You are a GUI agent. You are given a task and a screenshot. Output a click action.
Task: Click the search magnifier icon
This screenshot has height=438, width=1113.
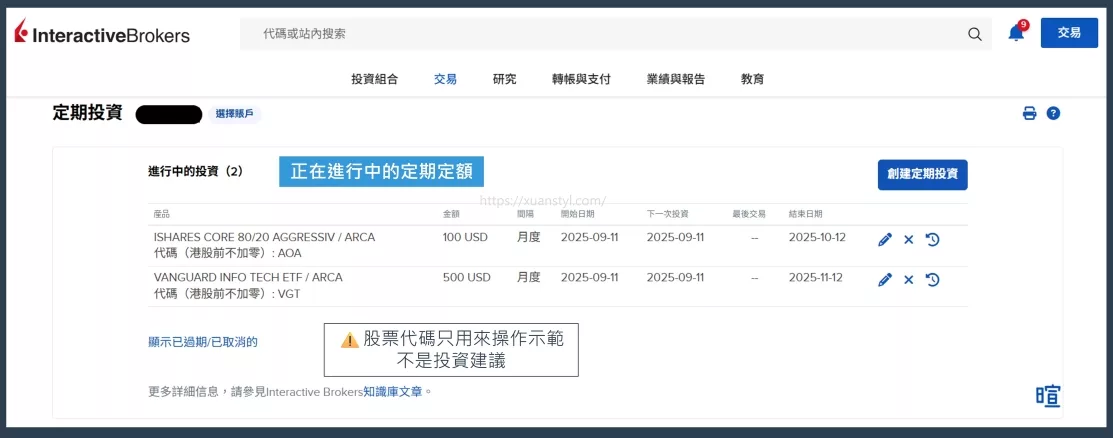click(975, 34)
